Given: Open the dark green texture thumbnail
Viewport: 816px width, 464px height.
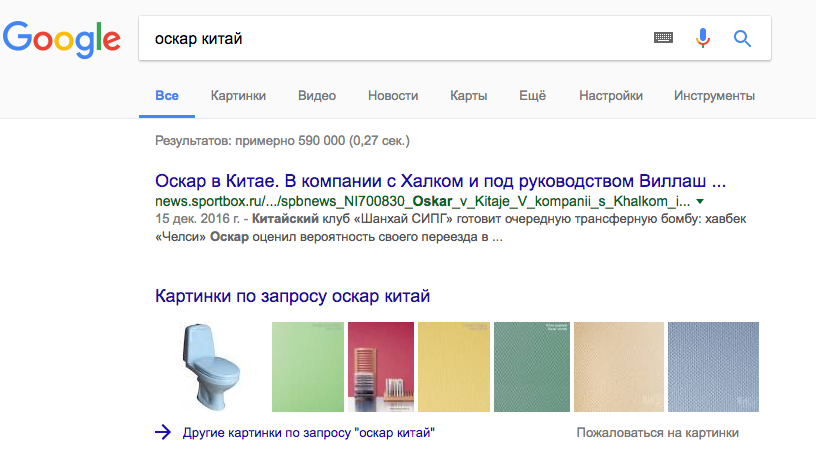Looking at the screenshot, I should 532,367.
